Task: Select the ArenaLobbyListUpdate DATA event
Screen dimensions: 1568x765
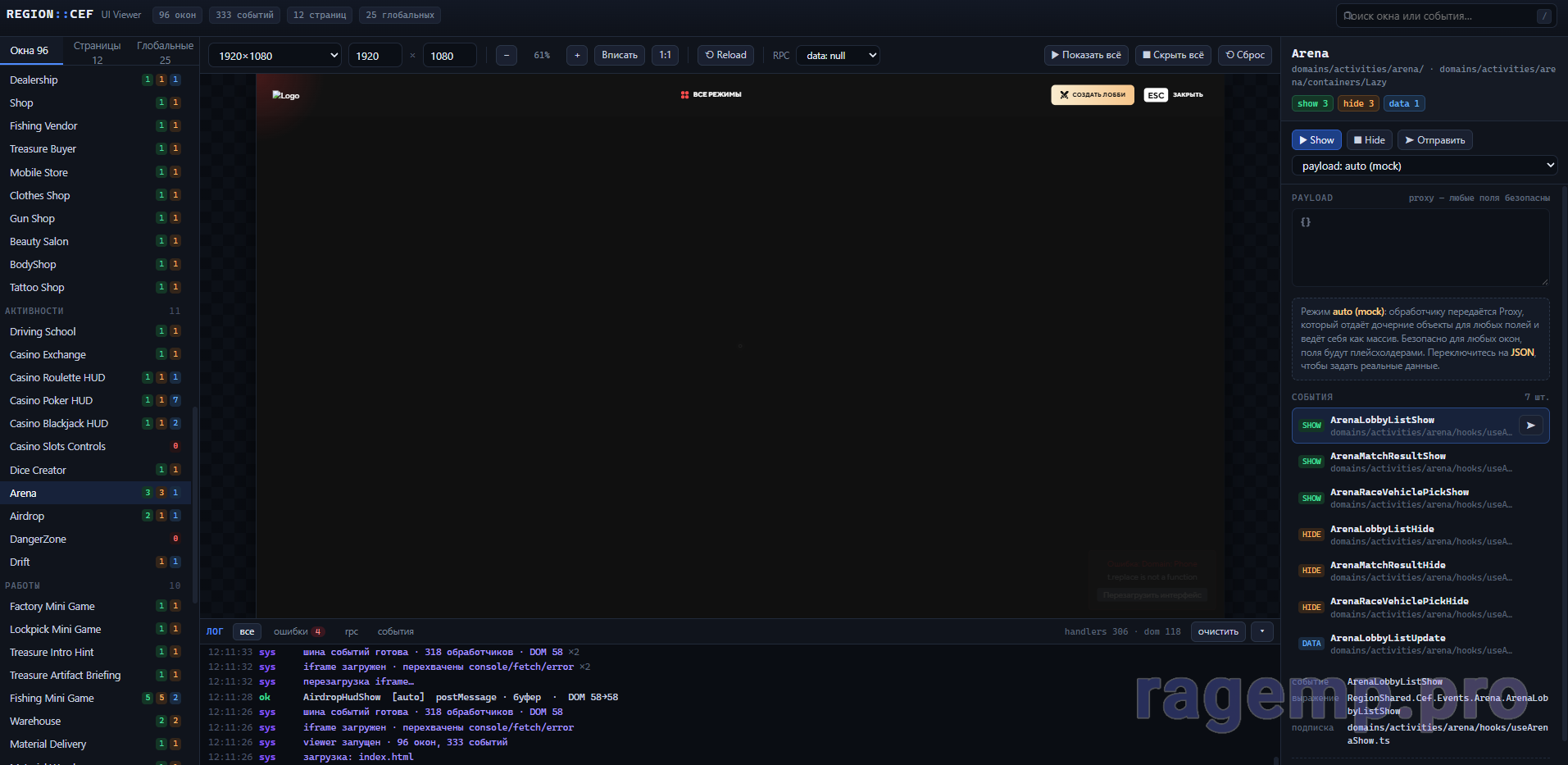Action: point(1420,644)
